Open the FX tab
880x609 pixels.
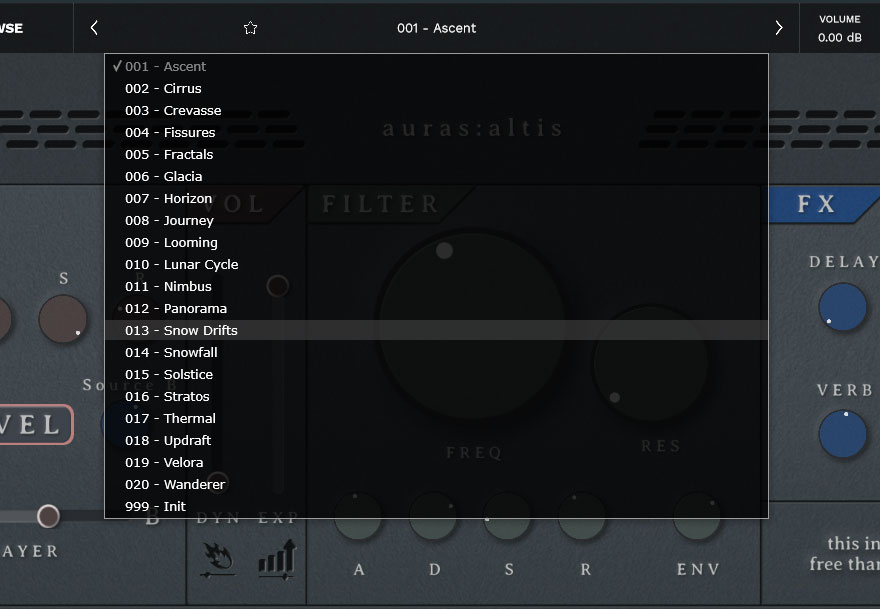(x=816, y=204)
